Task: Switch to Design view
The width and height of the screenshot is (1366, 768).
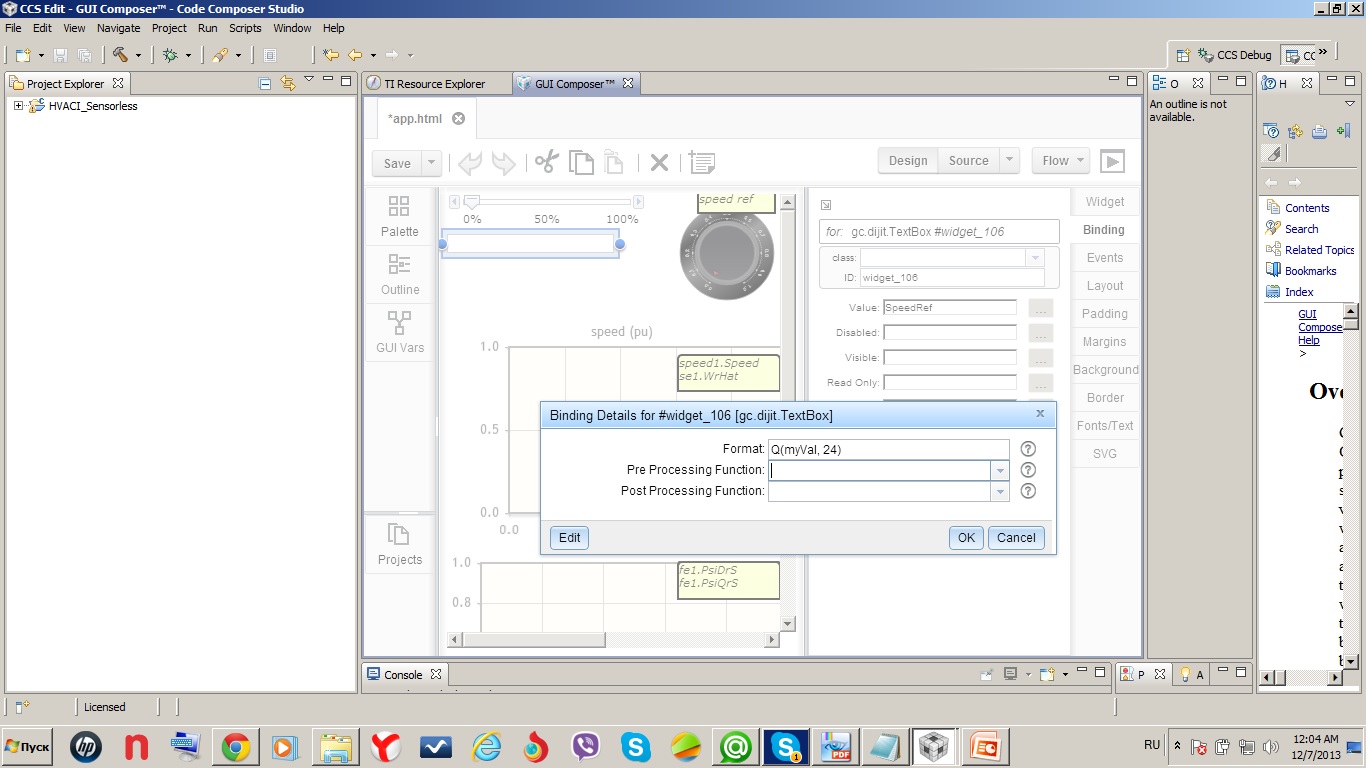Action: 908,160
